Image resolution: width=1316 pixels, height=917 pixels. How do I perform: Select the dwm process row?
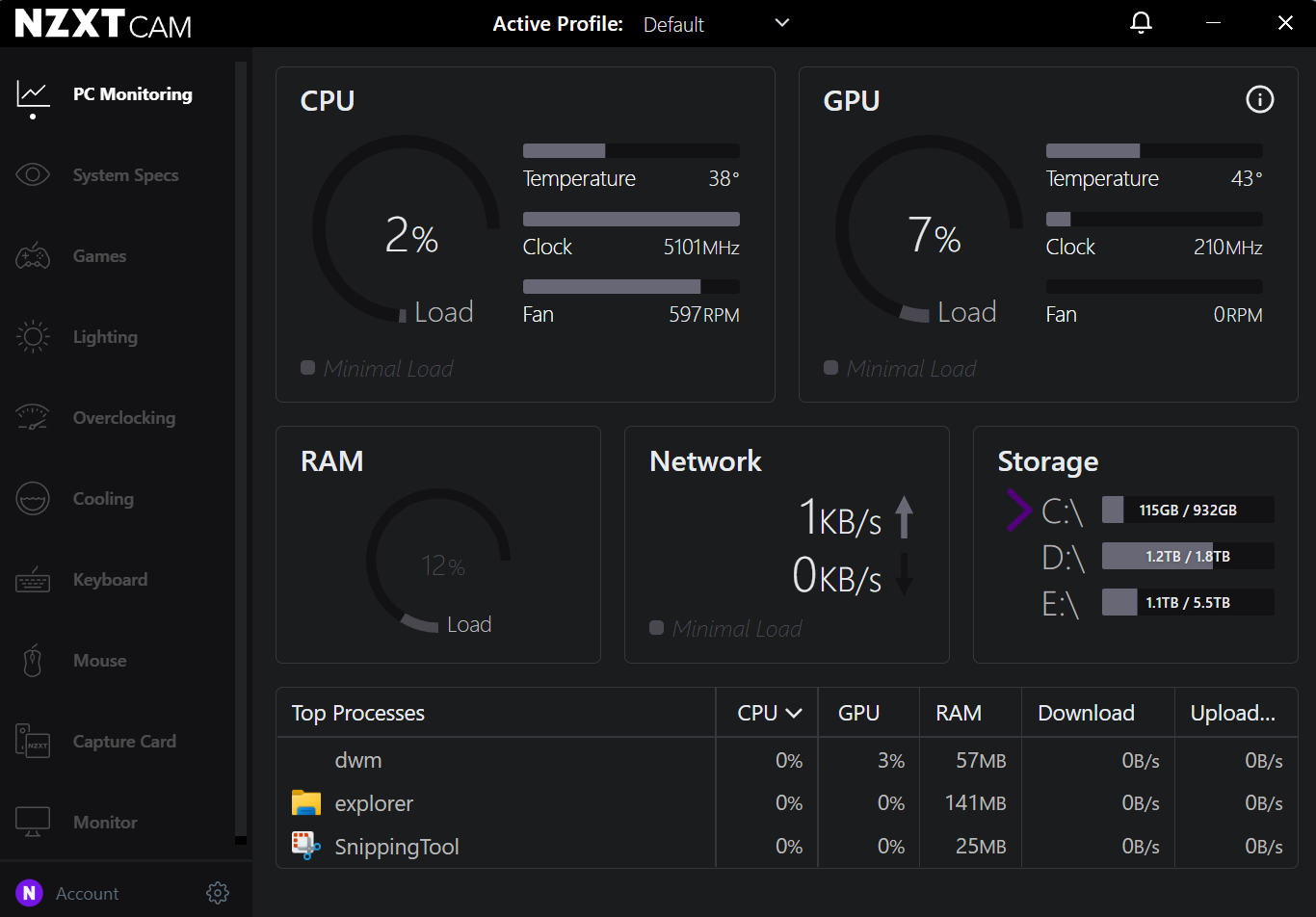coord(786,760)
